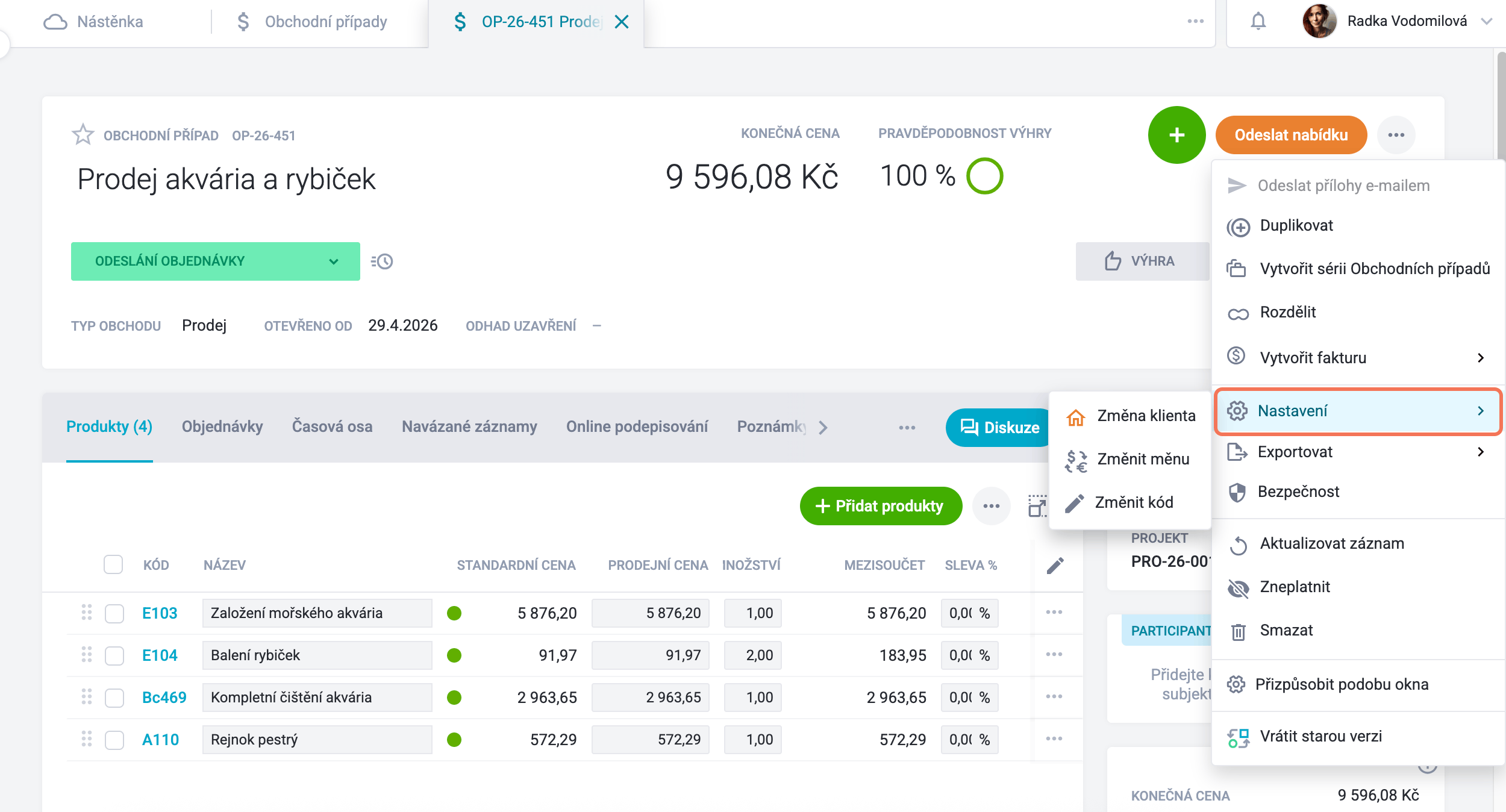Click Přidat produkty button
1506x812 pixels.
click(881, 506)
